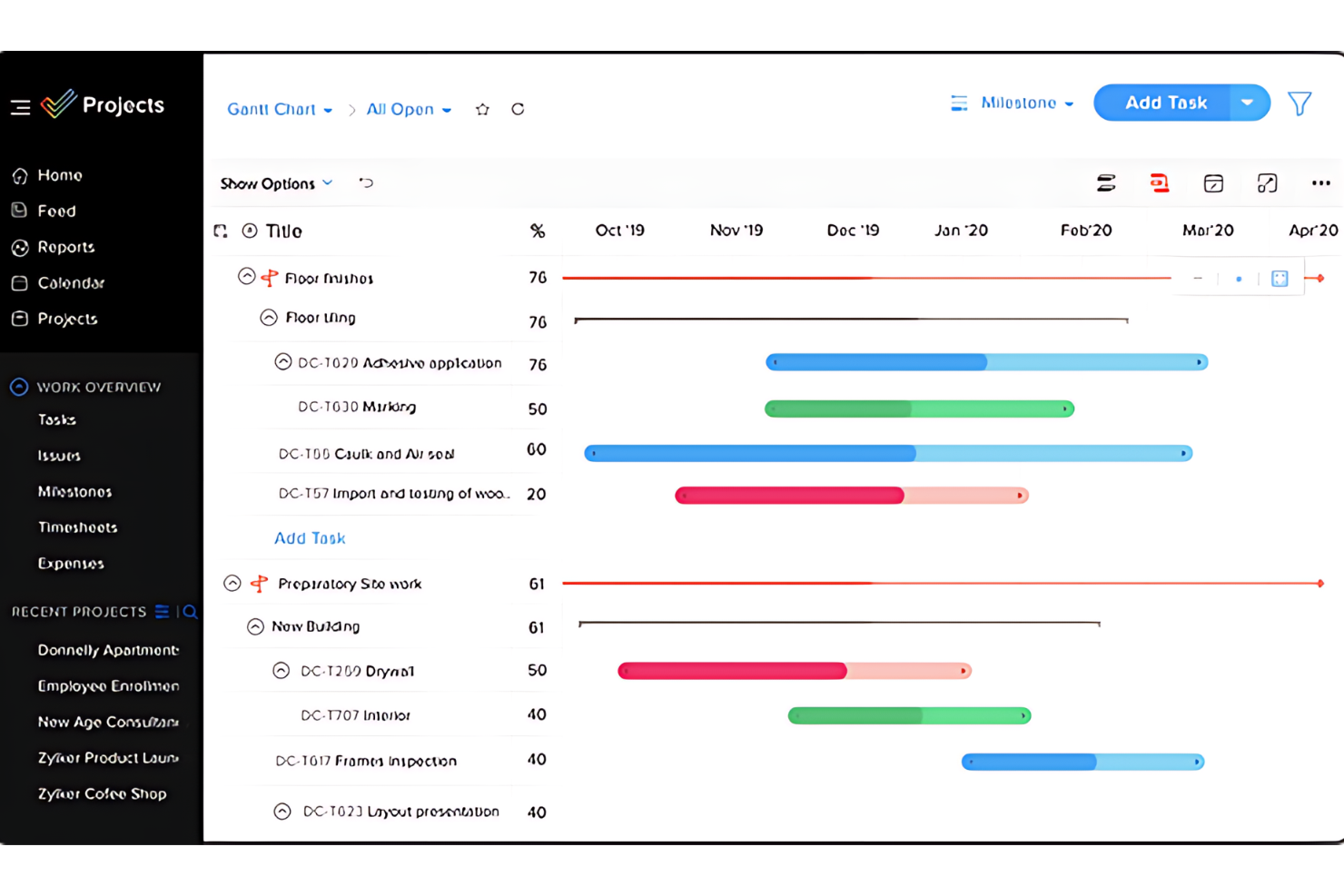Search within recent projects

190,612
